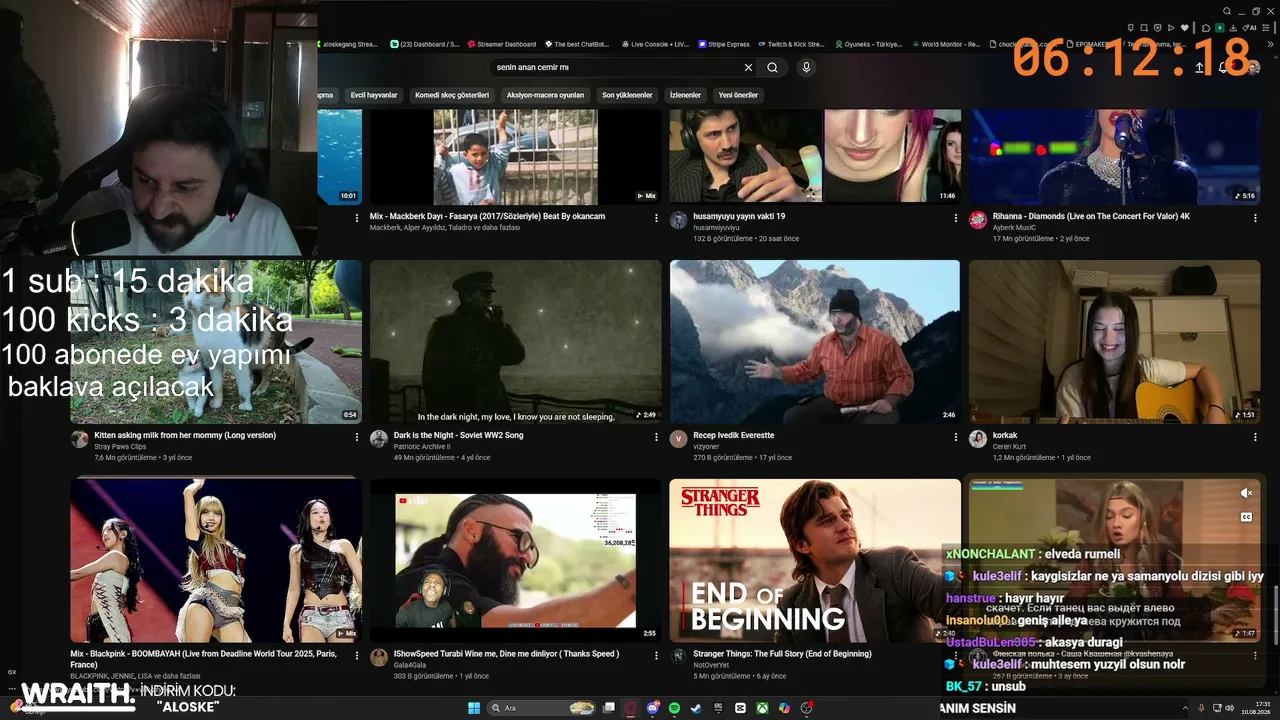Select the 'İzlenenler' filter chip
This screenshot has height=720, width=1280.
[x=685, y=95]
